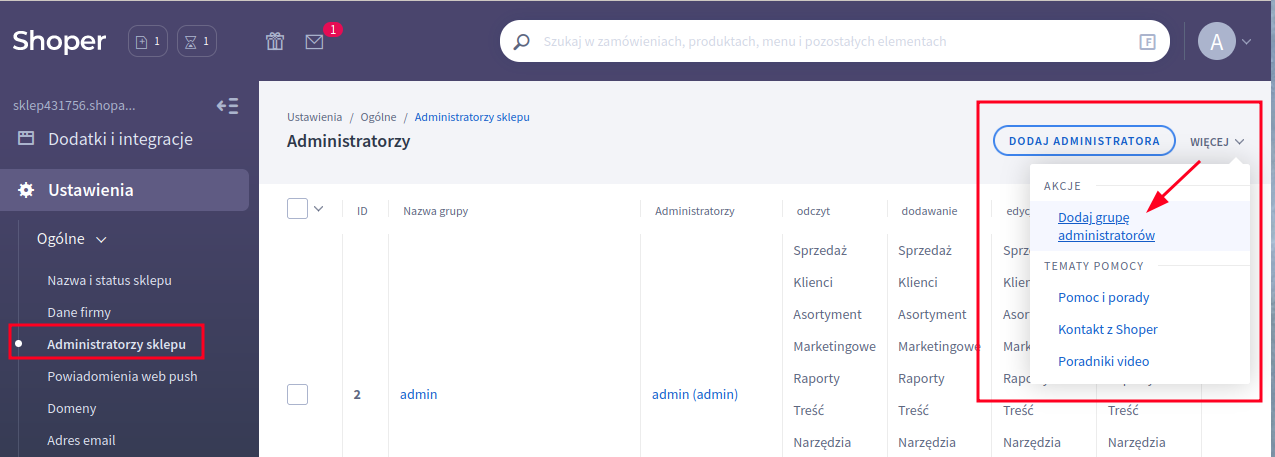The image size is (1275, 457).
Task: Open the Ustawienia menu section
Action: click(x=124, y=190)
